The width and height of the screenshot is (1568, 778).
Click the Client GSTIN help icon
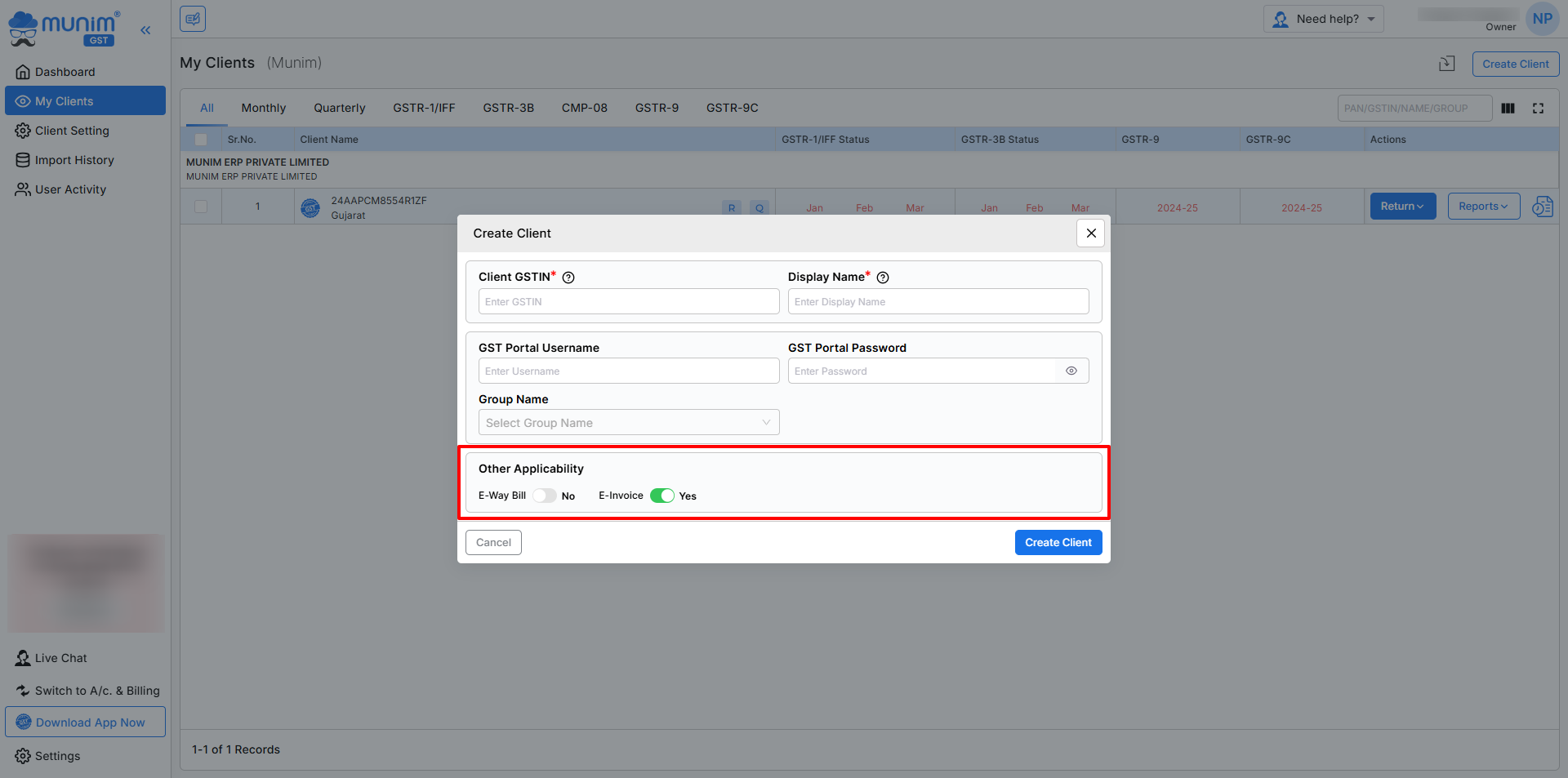coord(568,278)
